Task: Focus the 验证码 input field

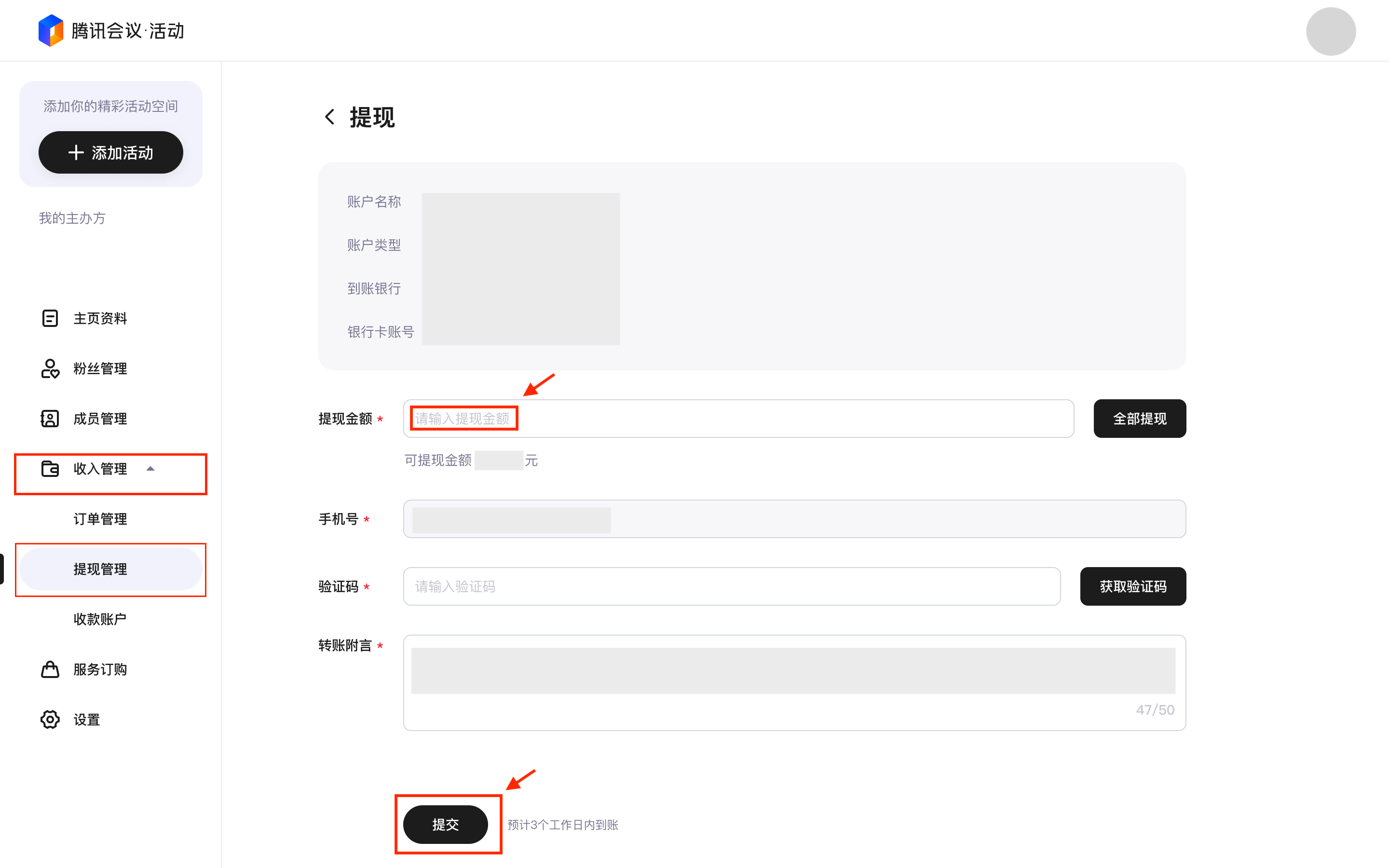Action: (732, 586)
